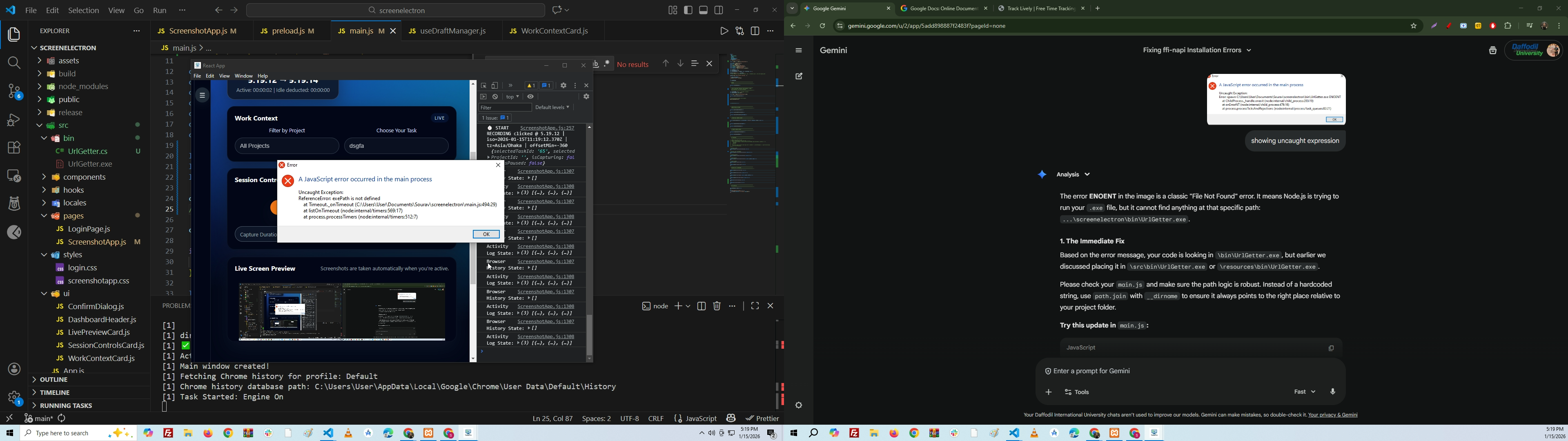Toggle live expression eye icon

[531, 97]
